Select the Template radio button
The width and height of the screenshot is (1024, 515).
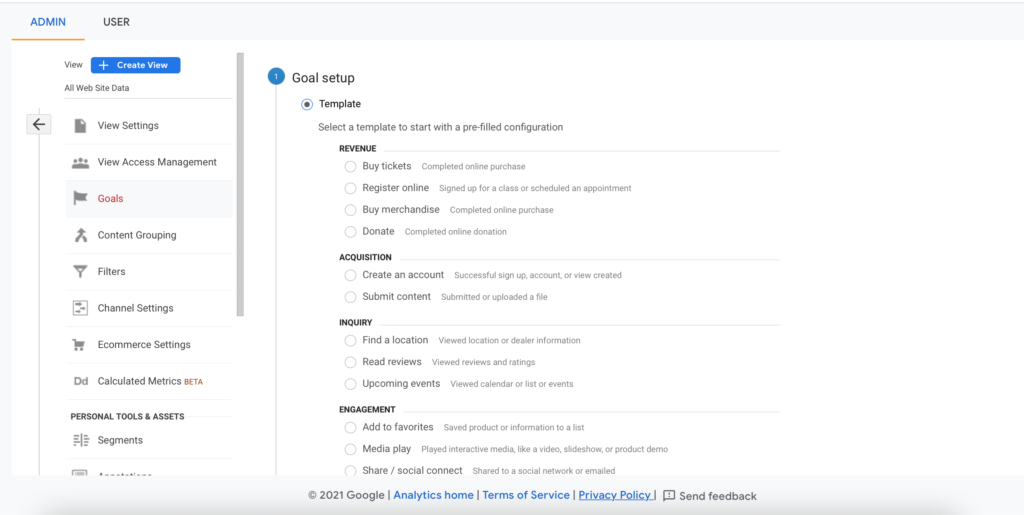click(x=307, y=104)
